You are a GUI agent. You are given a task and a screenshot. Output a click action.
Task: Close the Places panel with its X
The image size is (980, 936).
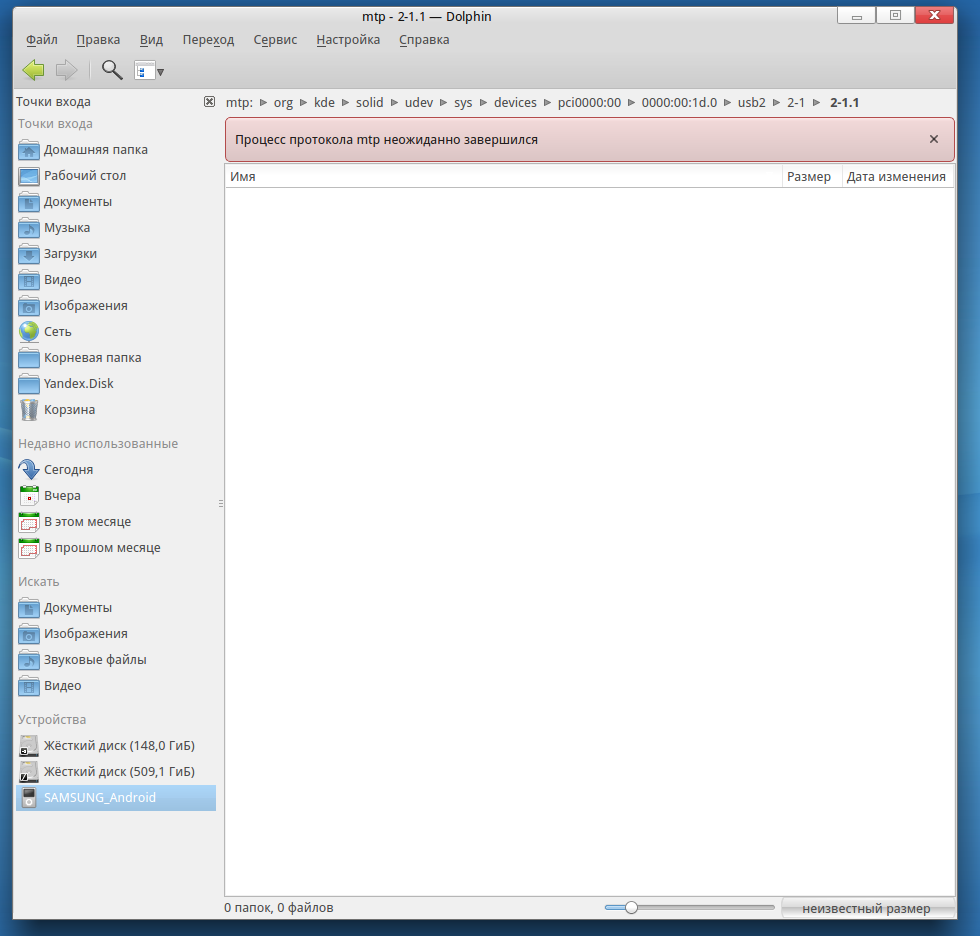point(209,101)
